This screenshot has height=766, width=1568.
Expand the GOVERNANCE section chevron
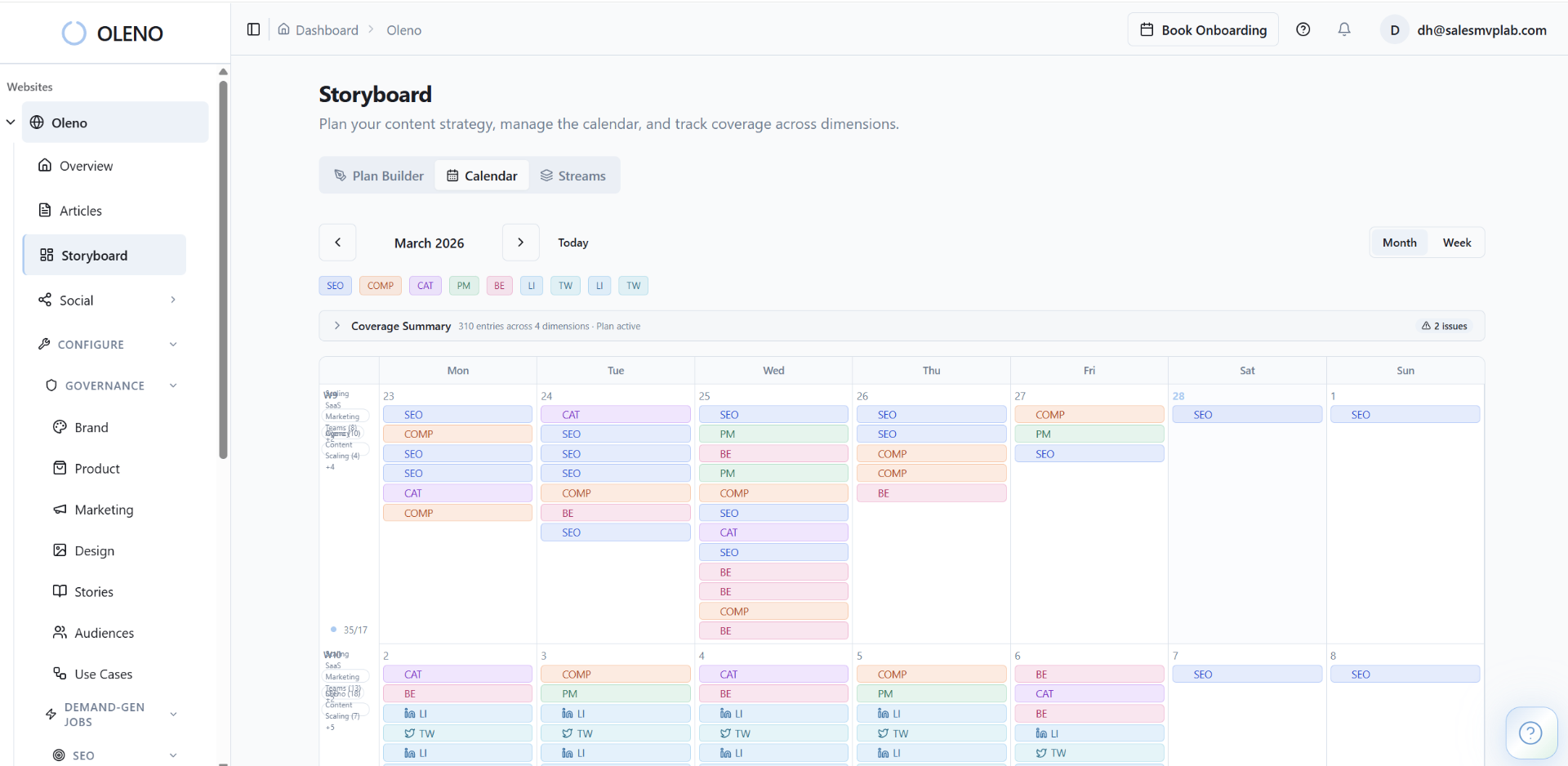pyautogui.click(x=173, y=385)
